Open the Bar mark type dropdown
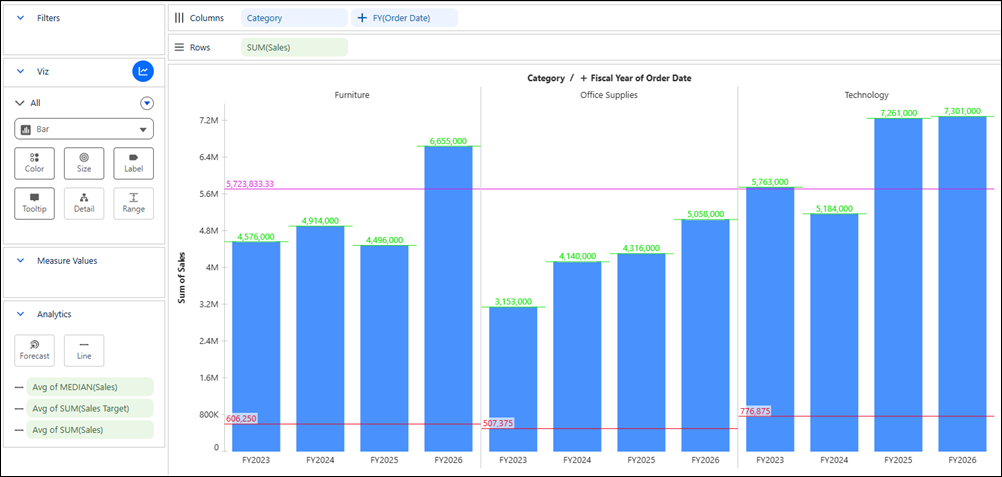The image size is (1002, 477). point(84,129)
